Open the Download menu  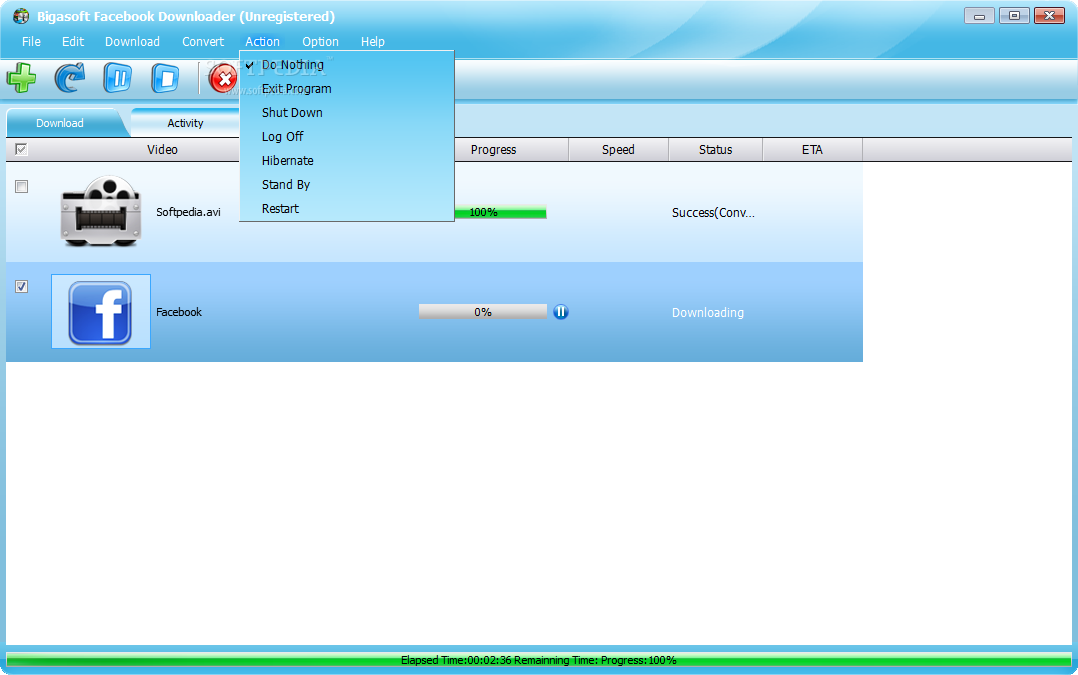pos(132,41)
